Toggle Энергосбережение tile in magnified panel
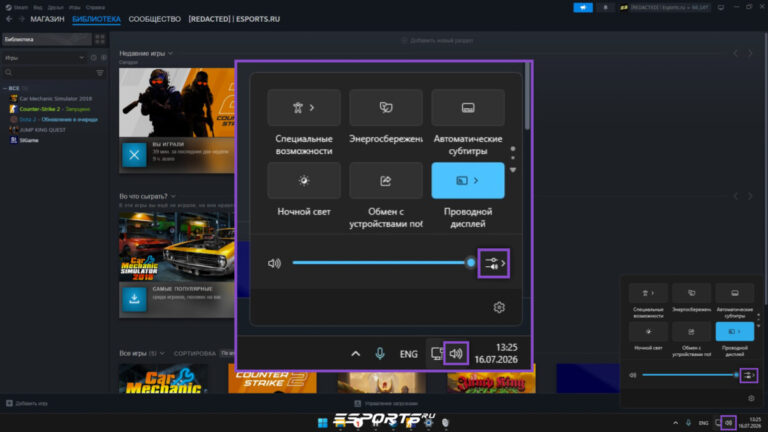768x432 pixels. 386,108
